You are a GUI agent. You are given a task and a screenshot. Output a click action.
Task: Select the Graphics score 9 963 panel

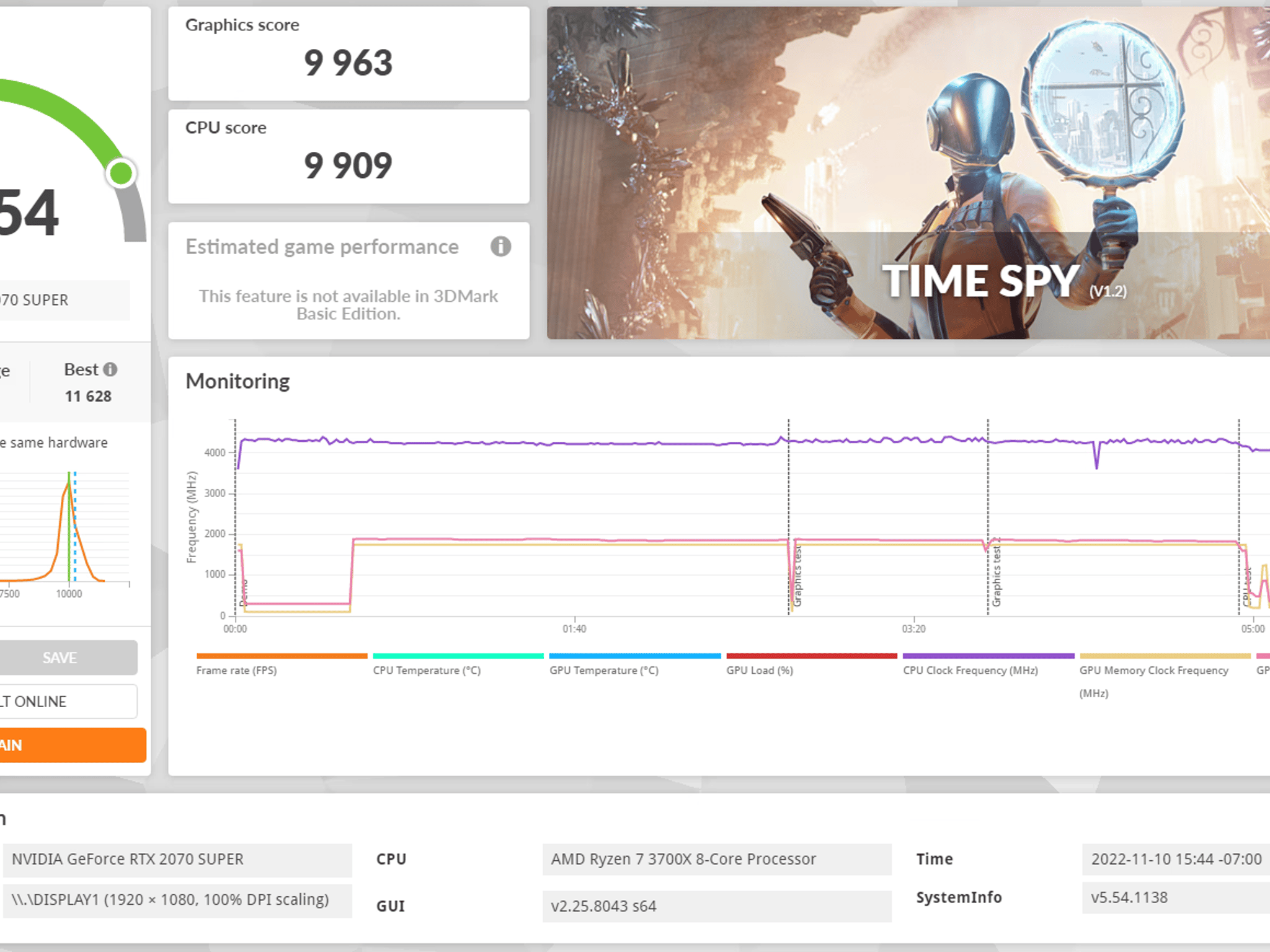pos(349,54)
